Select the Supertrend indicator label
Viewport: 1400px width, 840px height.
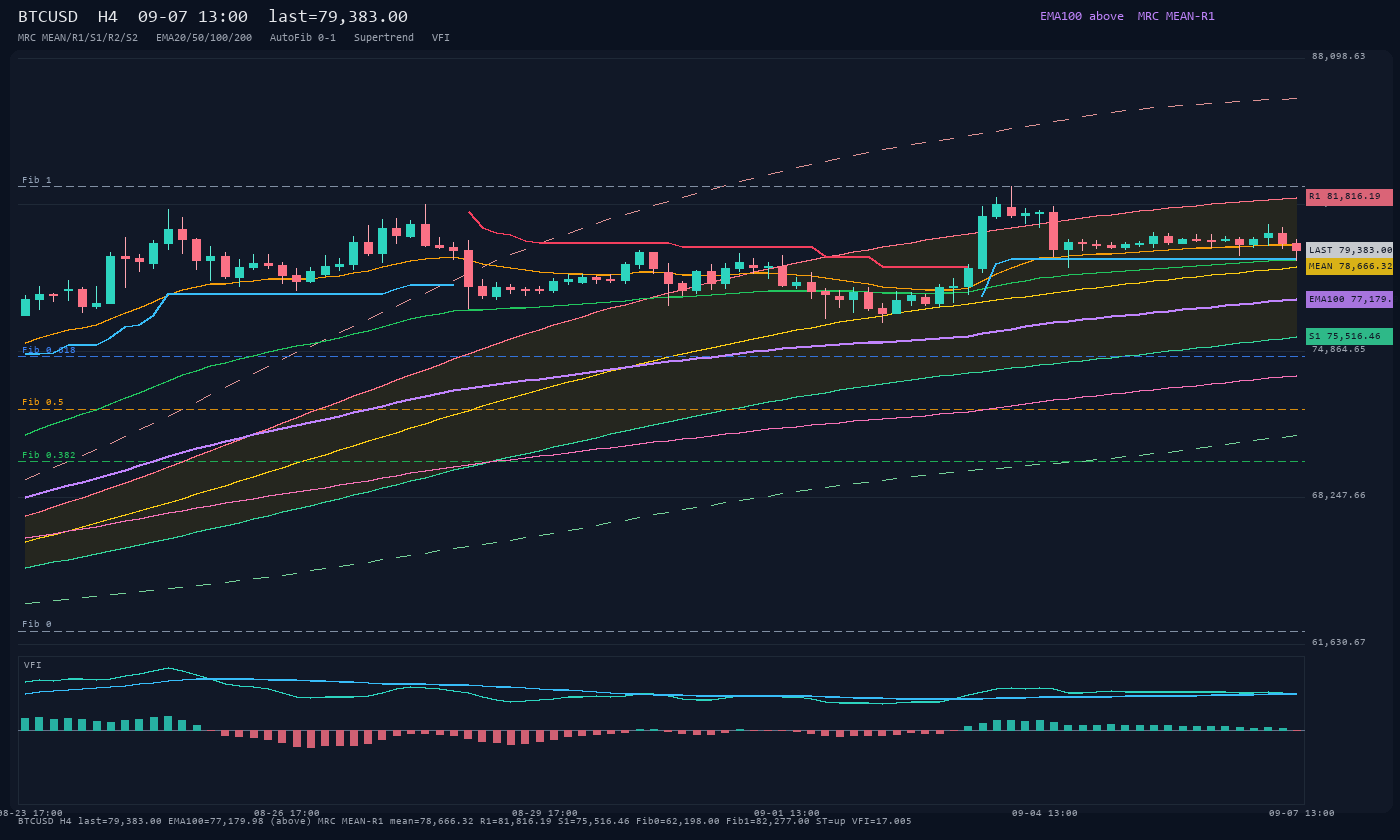tap(384, 38)
